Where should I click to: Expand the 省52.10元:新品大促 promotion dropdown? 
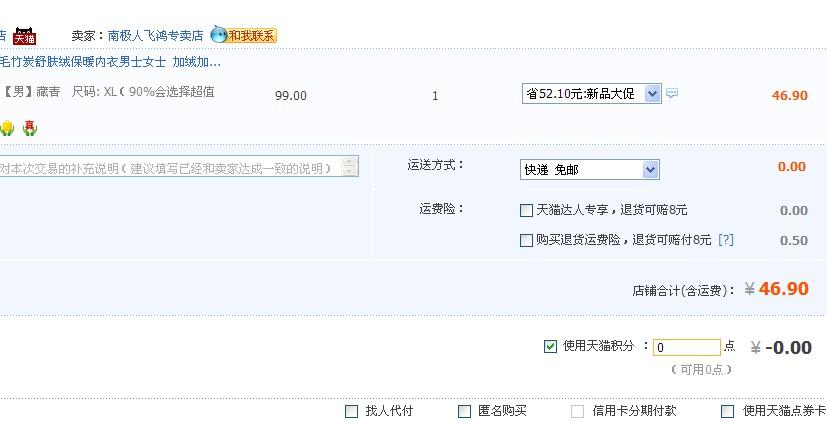[x=591, y=94]
